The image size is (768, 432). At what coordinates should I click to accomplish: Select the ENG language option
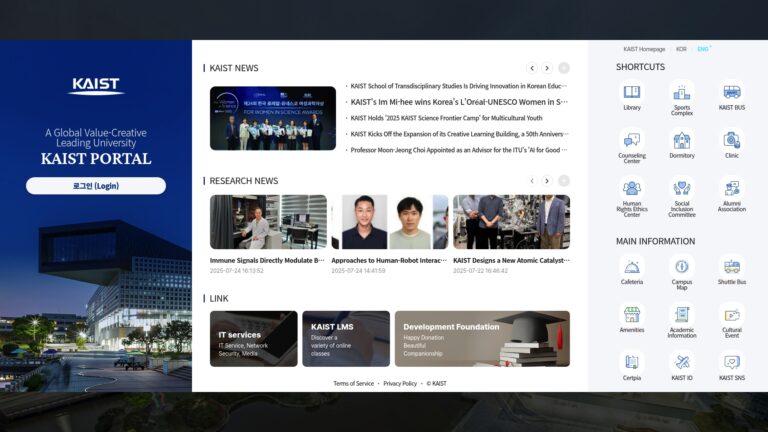pos(703,49)
